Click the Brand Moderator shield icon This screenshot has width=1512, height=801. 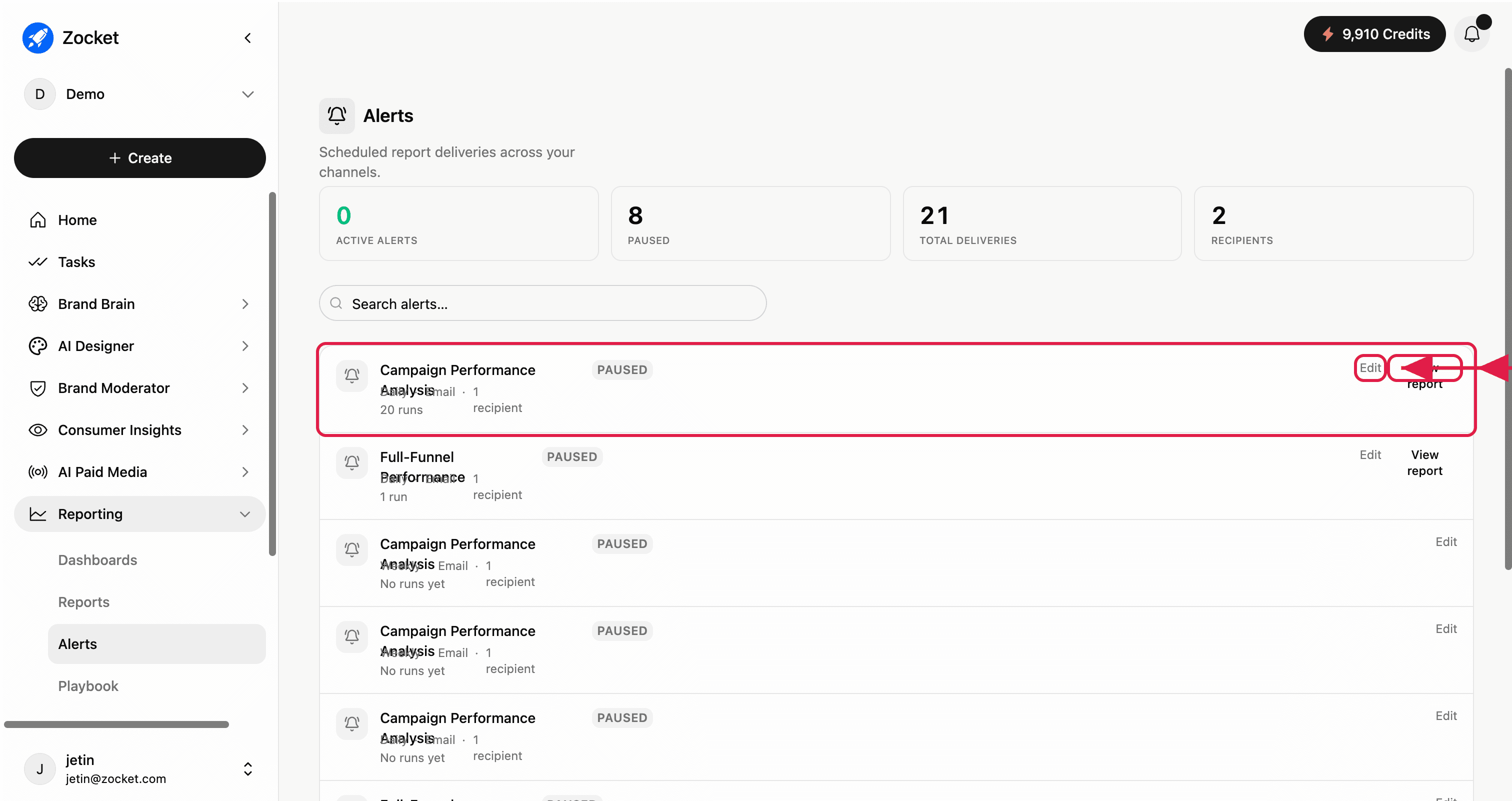[38, 388]
